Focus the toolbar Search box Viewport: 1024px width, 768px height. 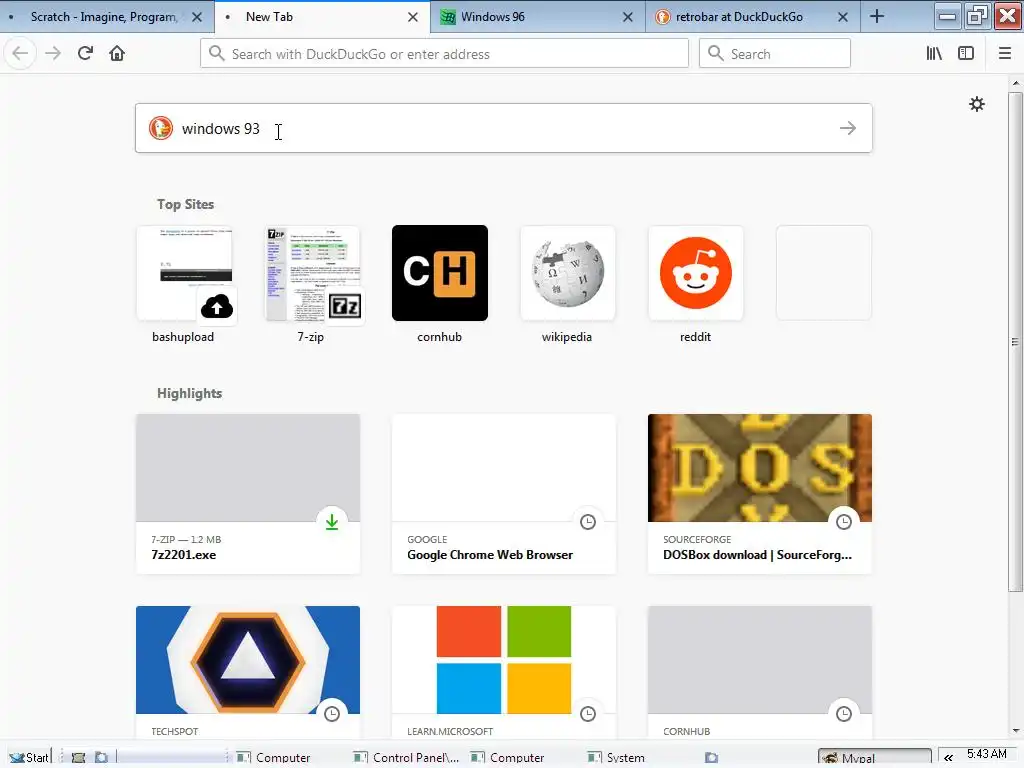click(775, 54)
